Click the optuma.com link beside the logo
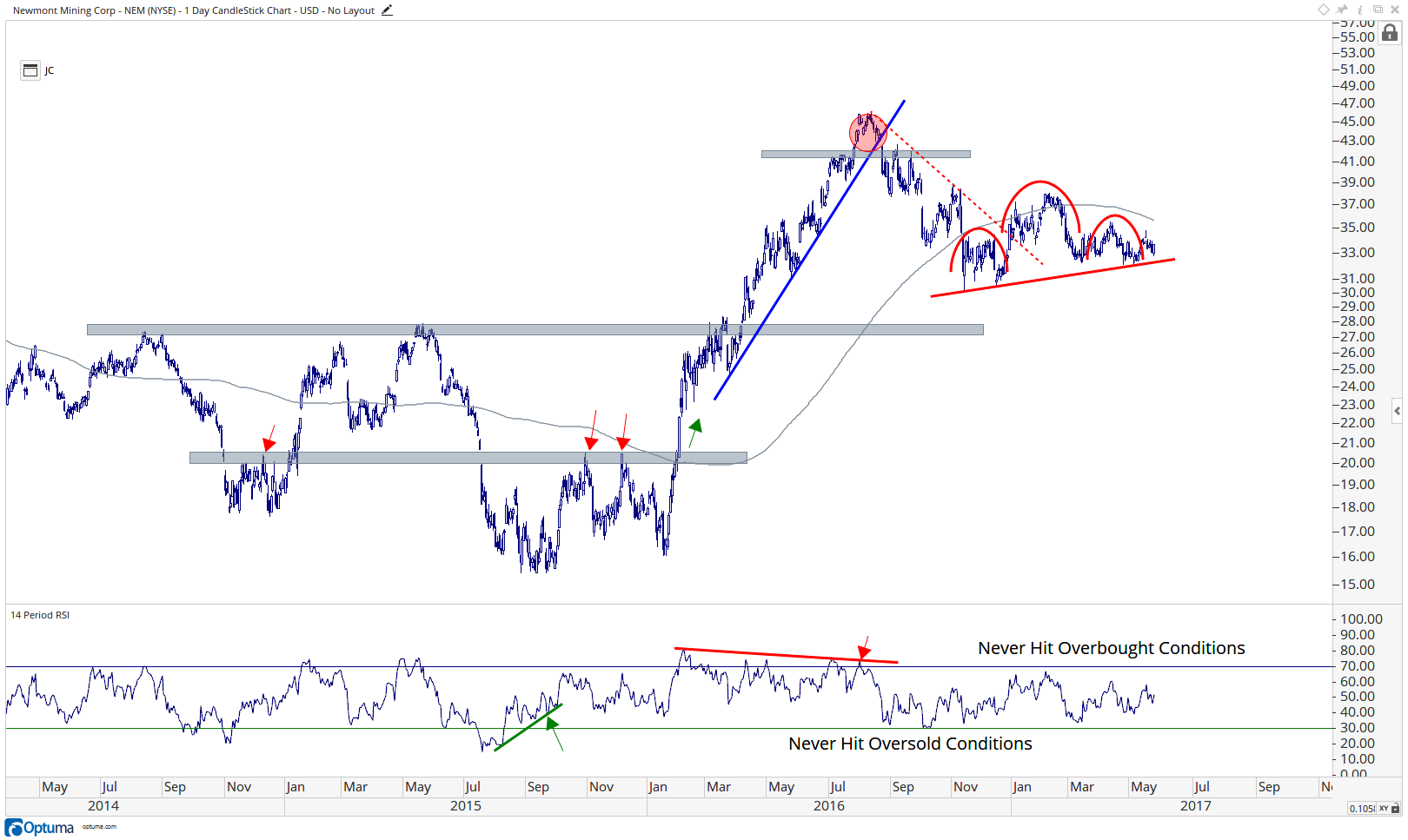1408x840 pixels. (99, 827)
